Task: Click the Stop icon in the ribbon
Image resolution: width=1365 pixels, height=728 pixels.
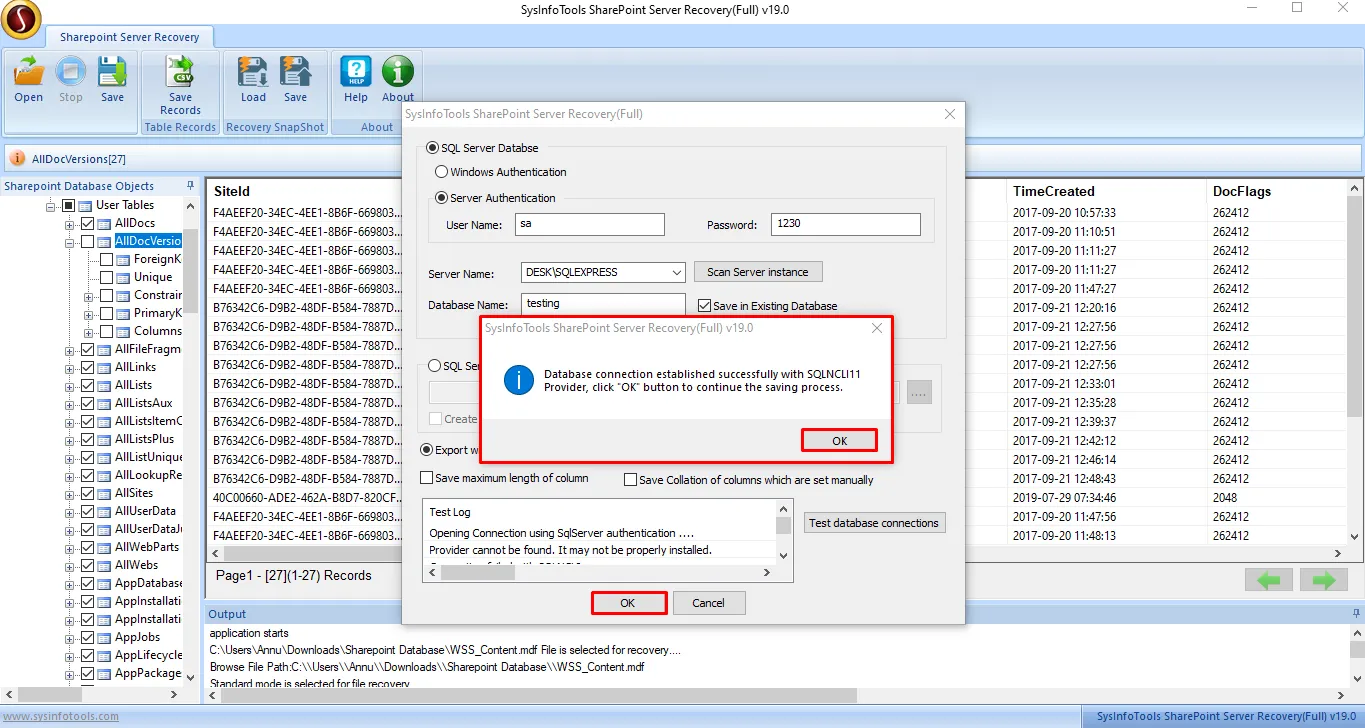Action: pyautogui.click(x=71, y=72)
